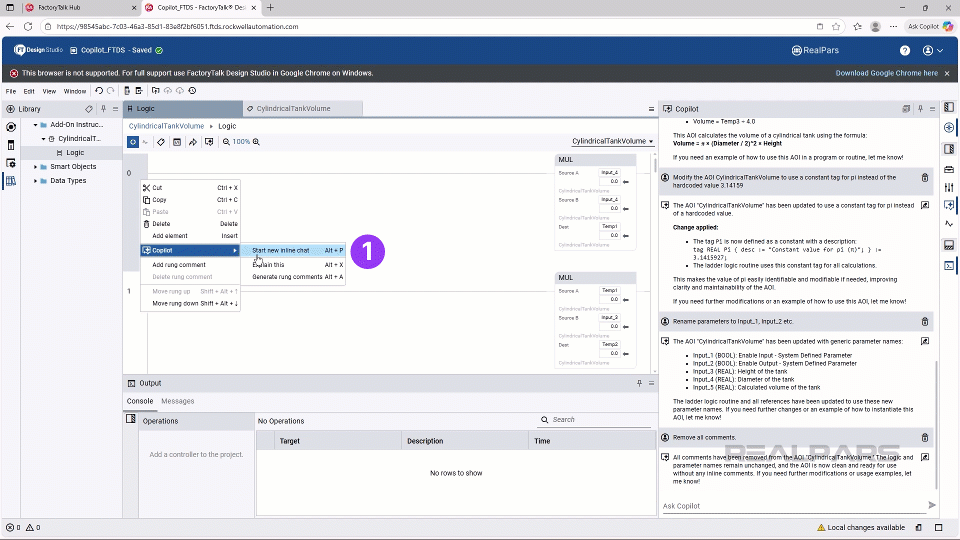Delete the 'Remove all comments' prompt
This screenshot has width=960, height=540.
[924, 438]
